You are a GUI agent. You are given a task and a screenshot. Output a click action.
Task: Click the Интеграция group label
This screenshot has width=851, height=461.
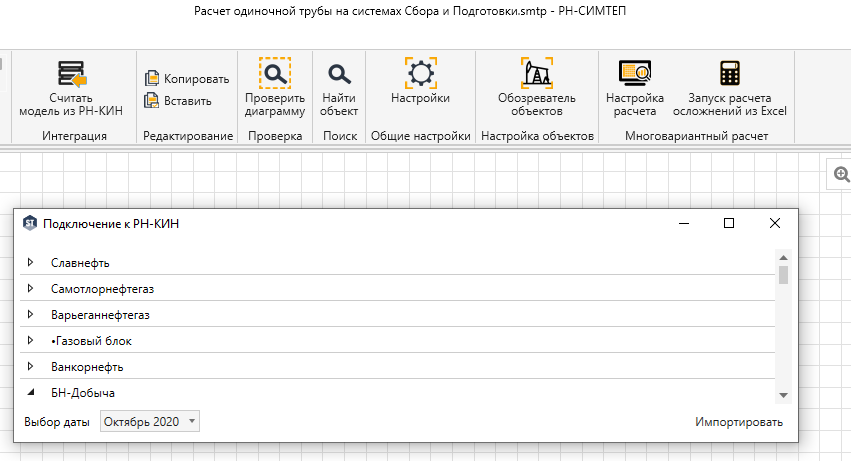(74, 136)
